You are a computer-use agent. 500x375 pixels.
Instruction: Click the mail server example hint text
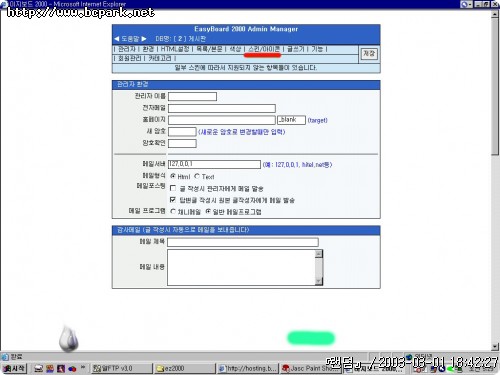coord(297,165)
